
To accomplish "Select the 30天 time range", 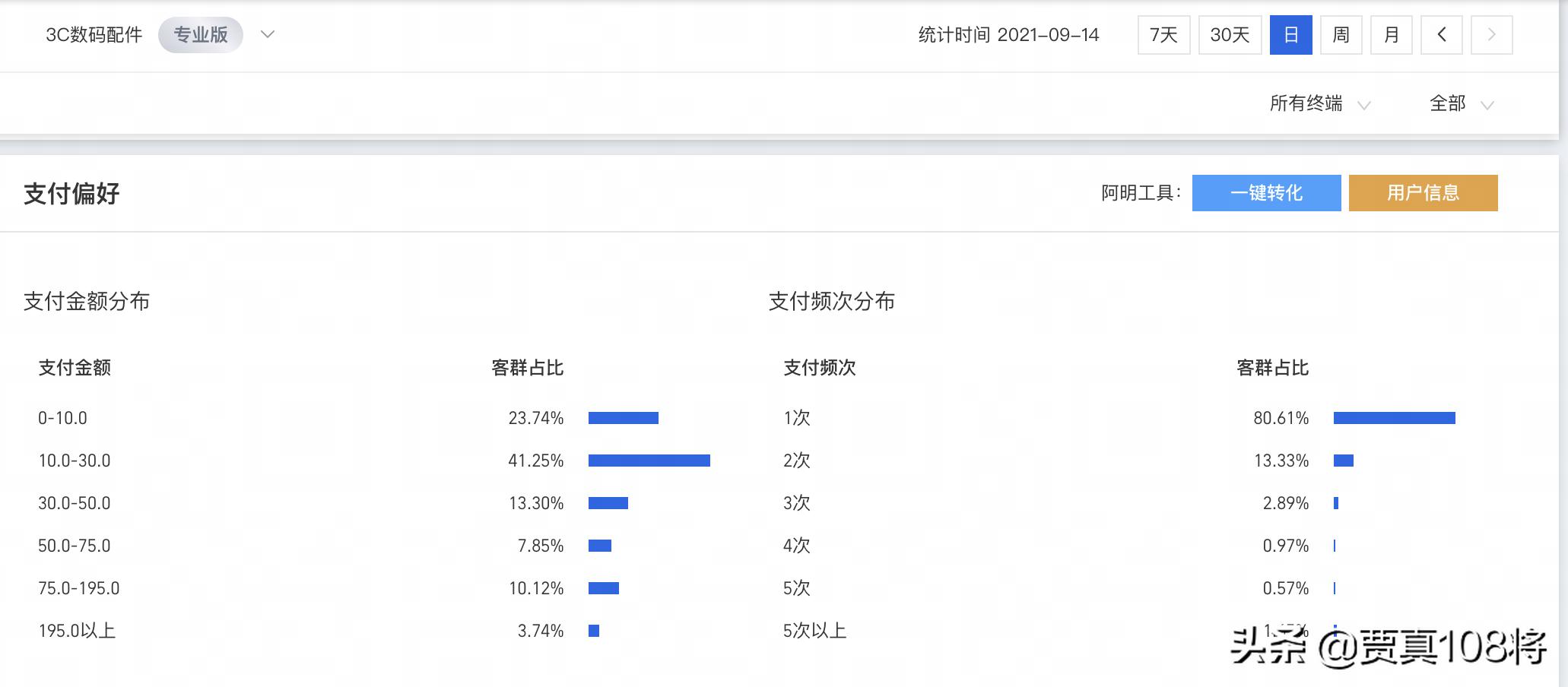I will coord(1229,34).
